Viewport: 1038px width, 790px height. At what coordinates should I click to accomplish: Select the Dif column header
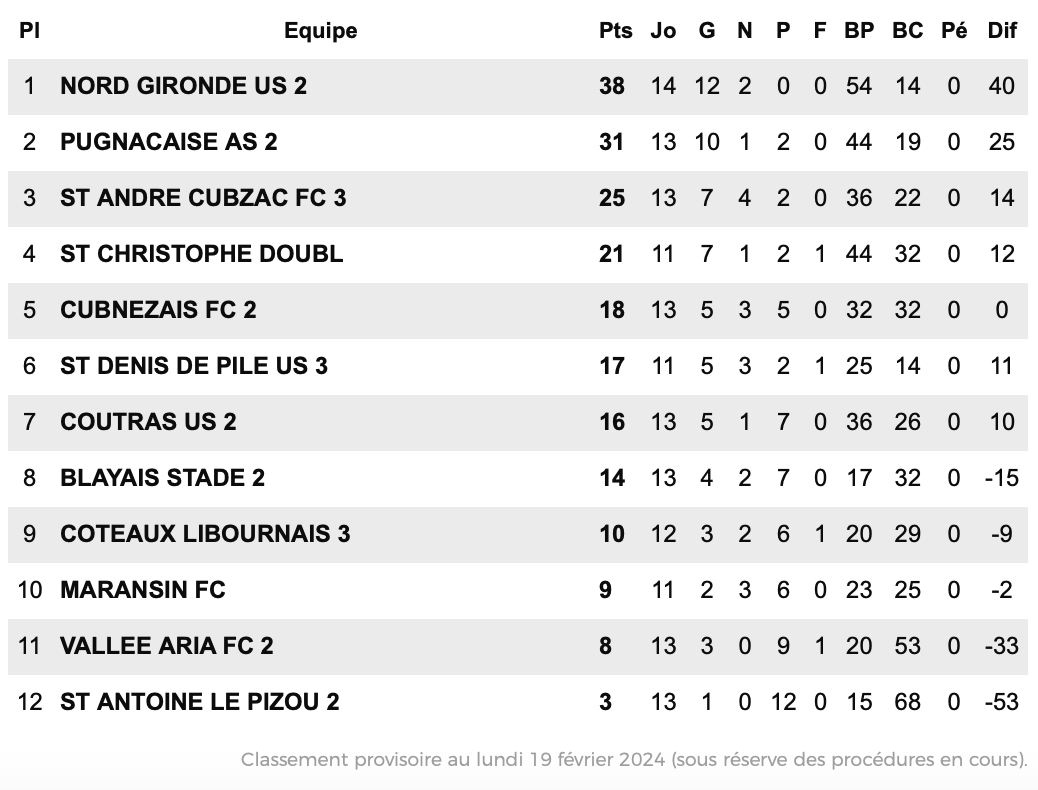[1002, 30]
